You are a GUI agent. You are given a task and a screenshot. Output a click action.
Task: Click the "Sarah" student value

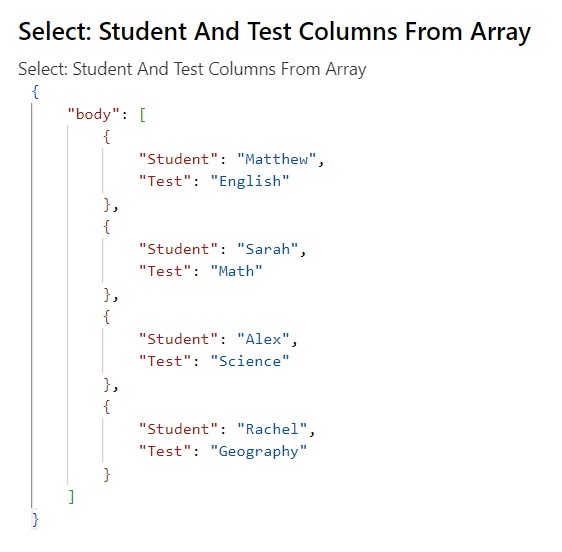(267, 249)
